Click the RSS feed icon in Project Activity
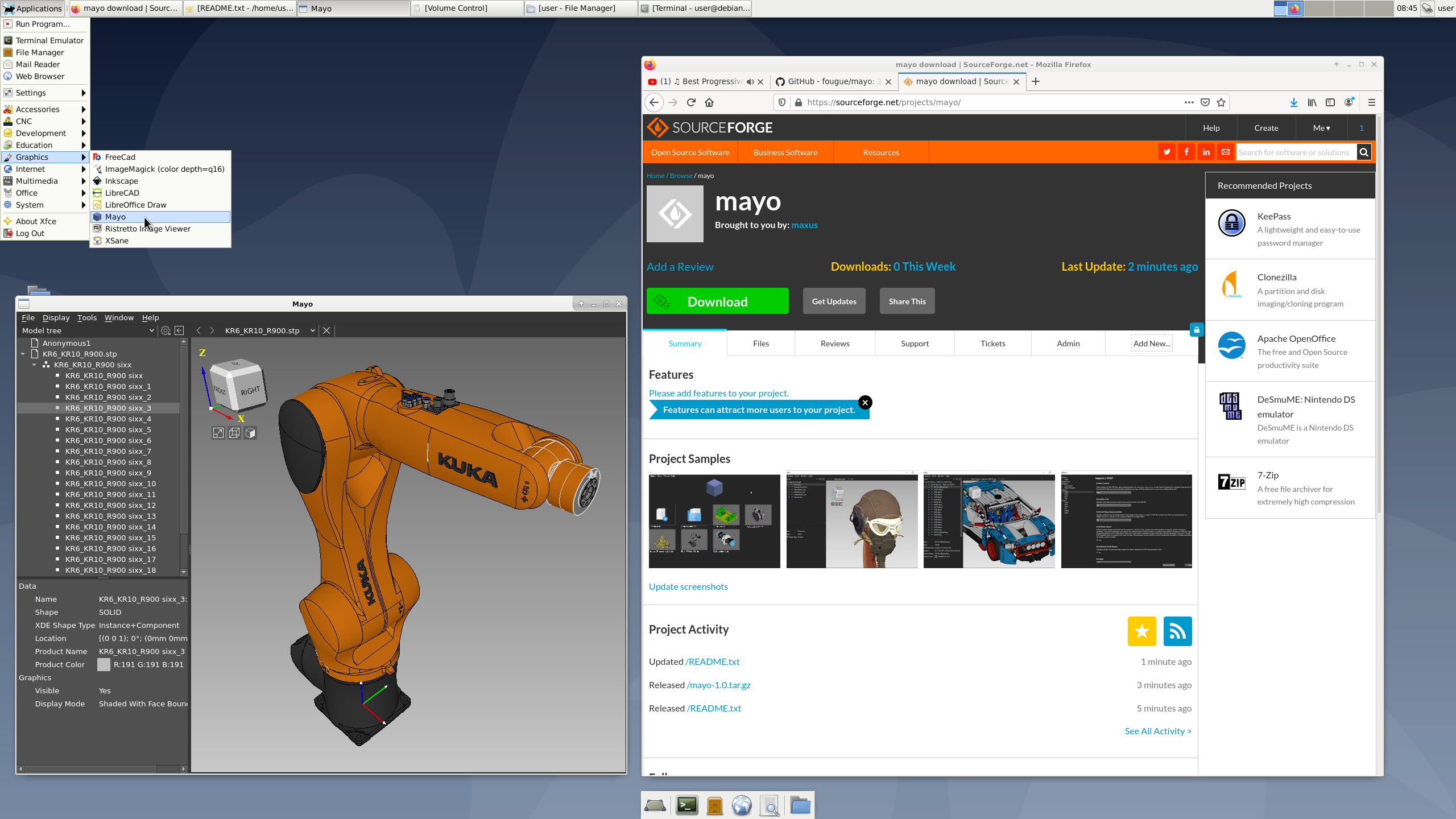Screen dimensions: 1456x819 1177,631
